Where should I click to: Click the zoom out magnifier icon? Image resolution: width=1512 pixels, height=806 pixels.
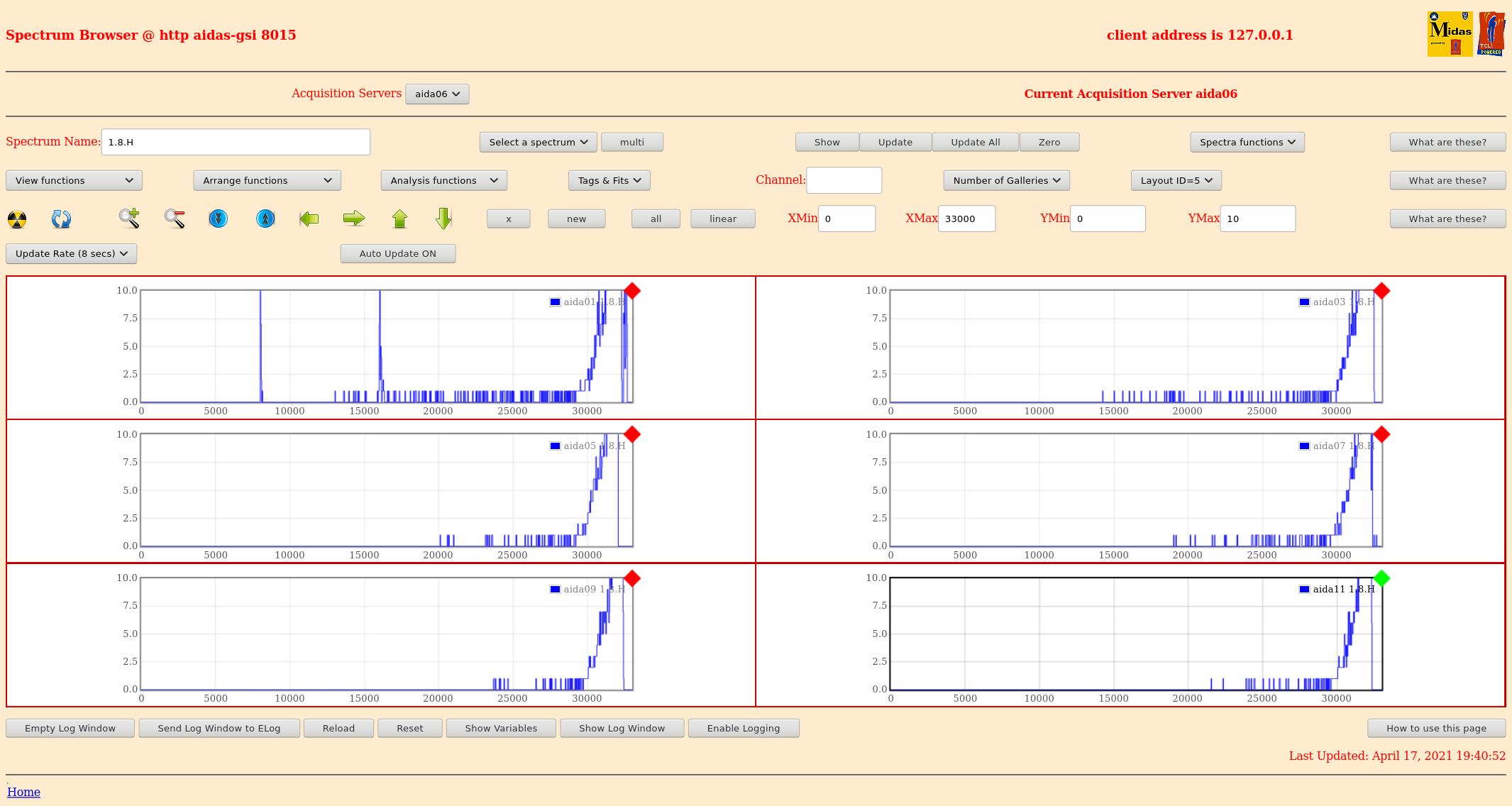point(175,219)
